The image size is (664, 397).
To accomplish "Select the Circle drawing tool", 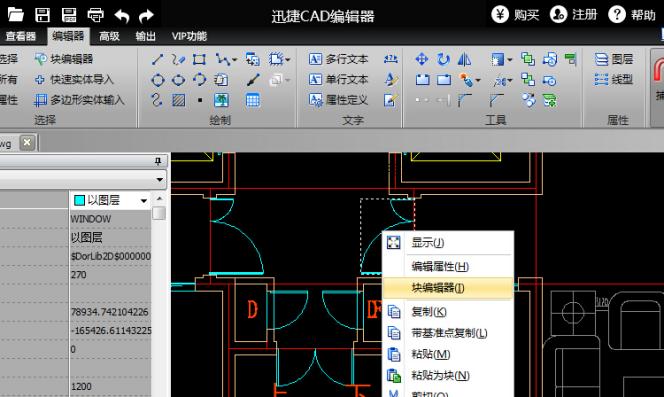I will click(158, 80).
